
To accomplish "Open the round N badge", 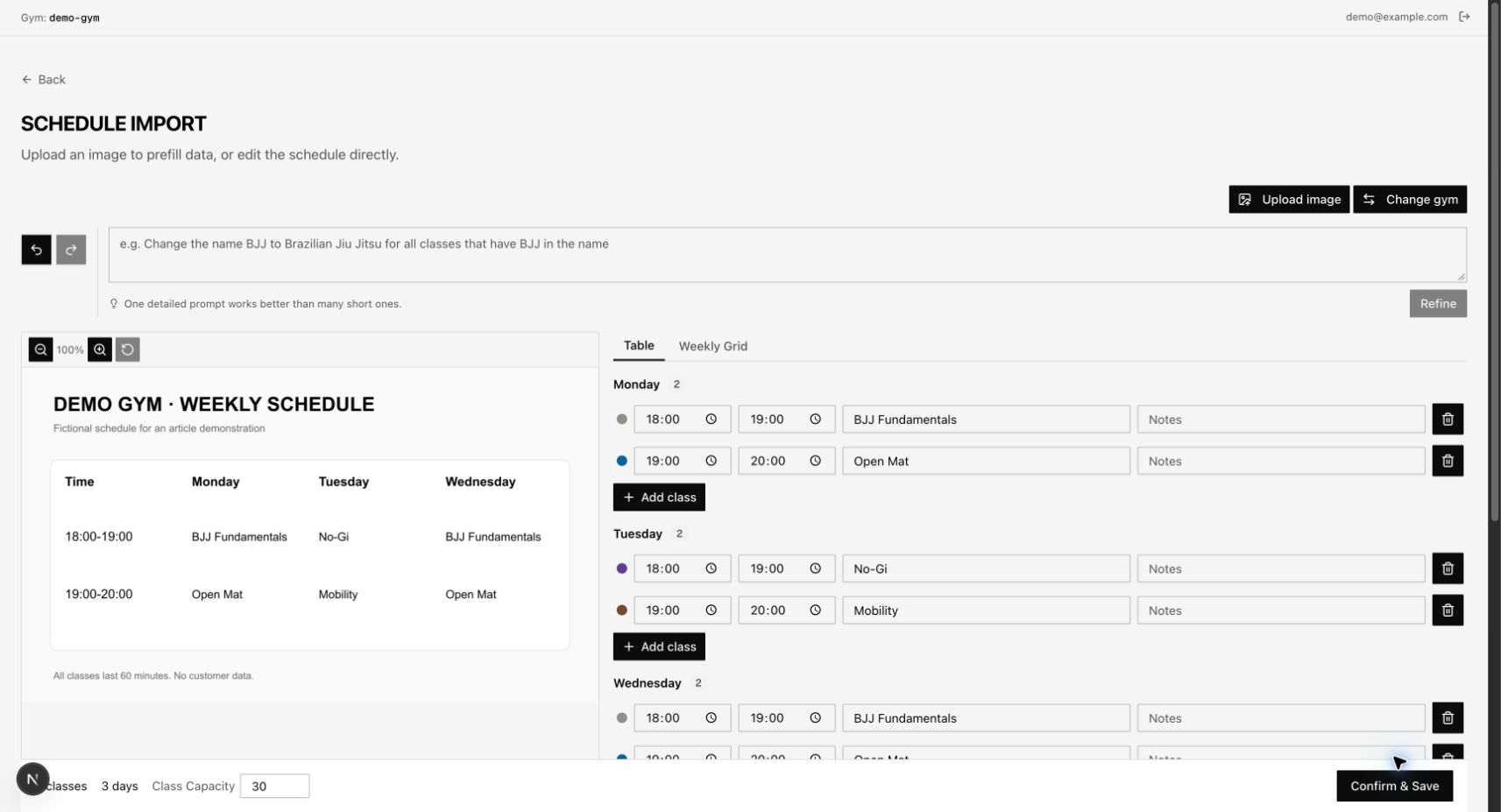I will click(x=32, y=779).
